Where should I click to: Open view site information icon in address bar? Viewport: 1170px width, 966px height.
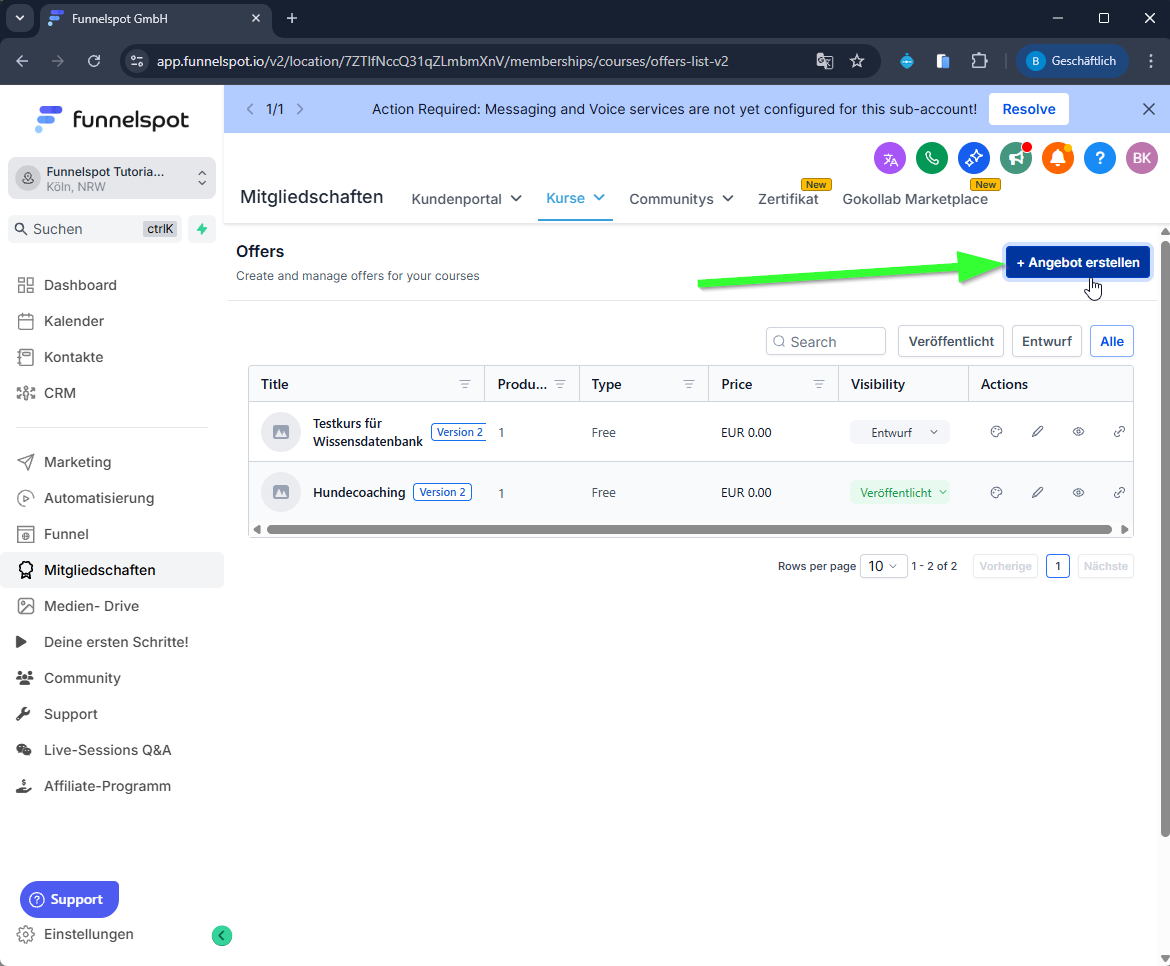[137, 61]
